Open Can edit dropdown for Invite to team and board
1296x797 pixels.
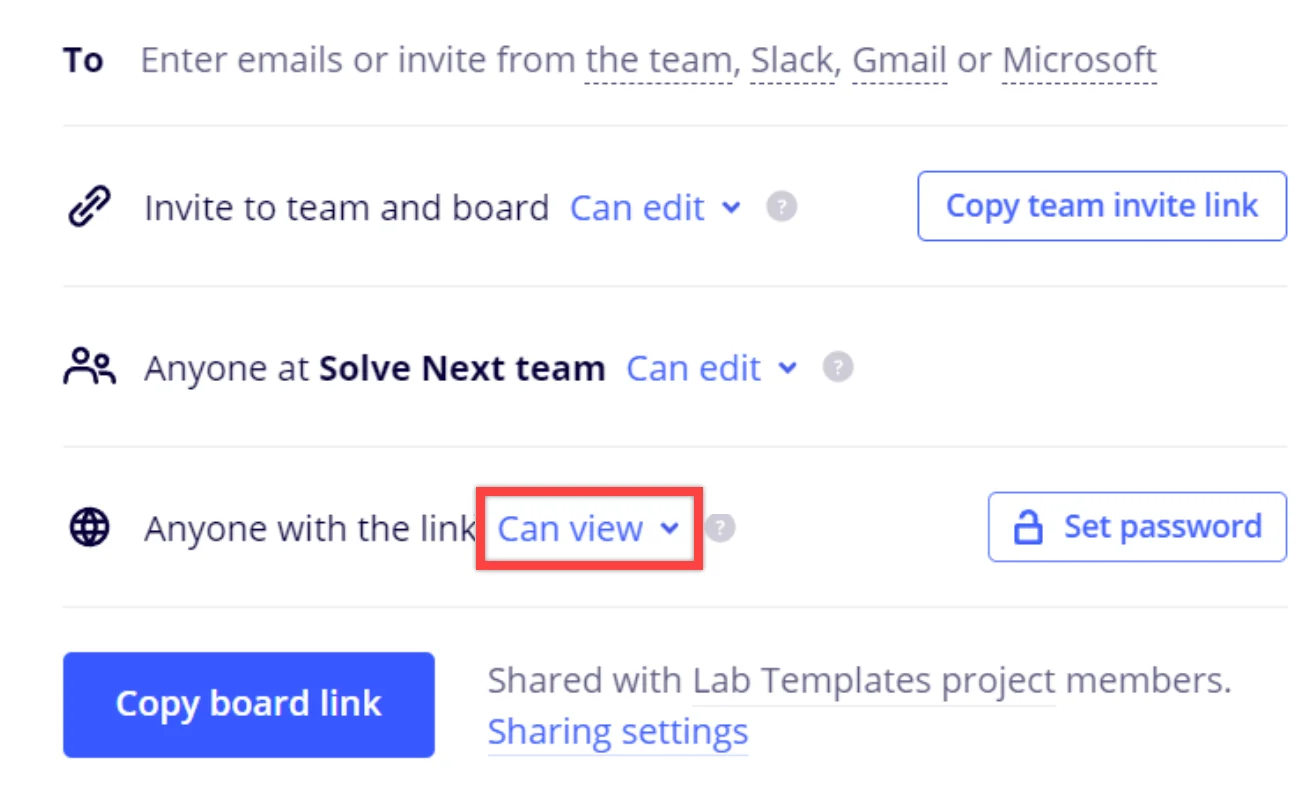tap(655, 207)
